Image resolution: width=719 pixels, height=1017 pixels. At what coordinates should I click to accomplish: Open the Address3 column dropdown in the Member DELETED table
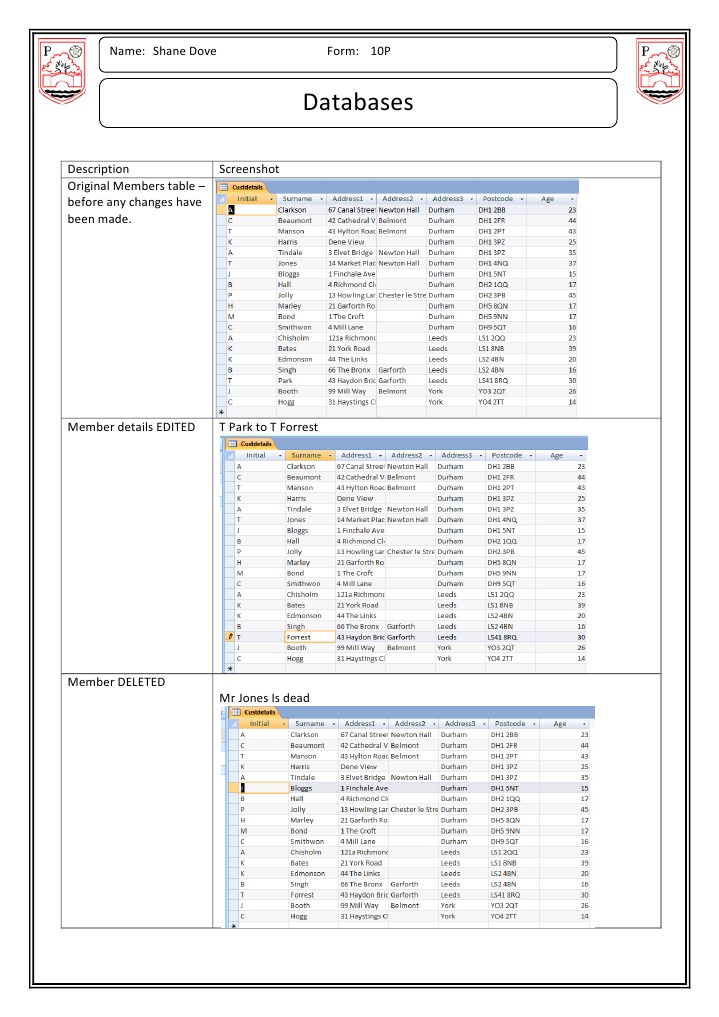click(484, 724)
